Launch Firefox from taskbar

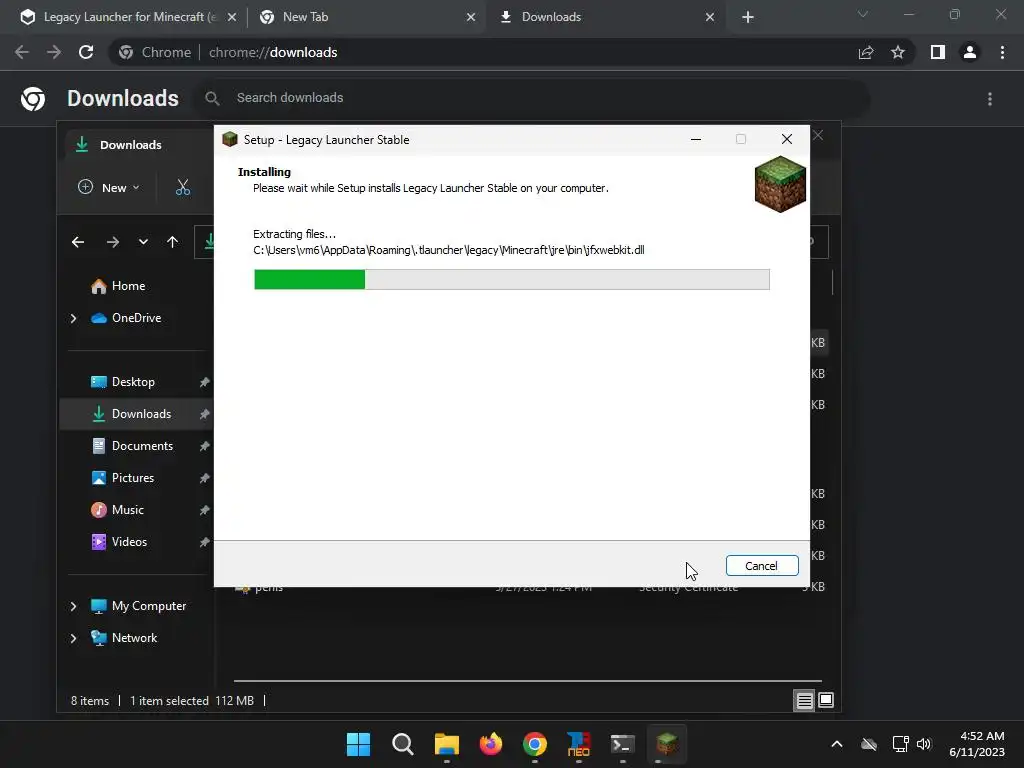490,744
